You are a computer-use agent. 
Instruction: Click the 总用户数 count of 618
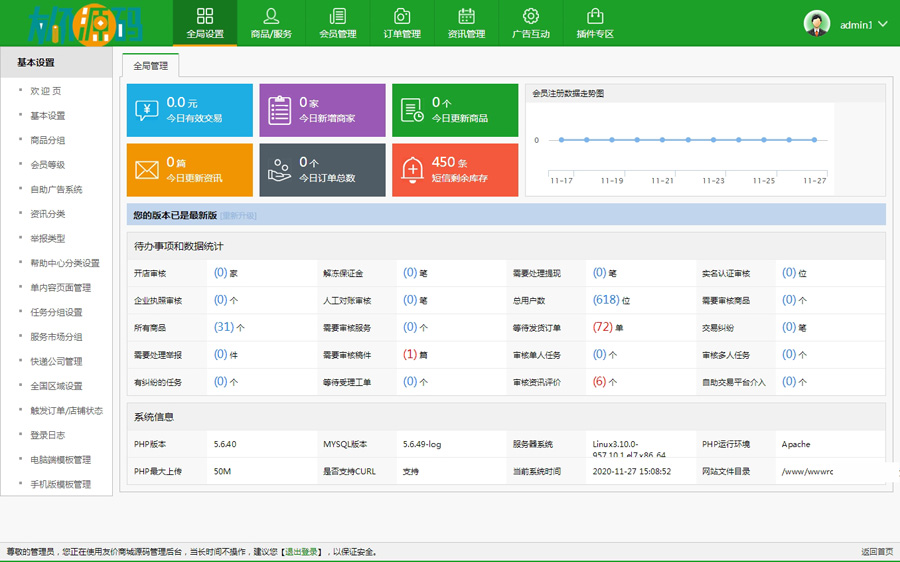[x=606, y=300]
